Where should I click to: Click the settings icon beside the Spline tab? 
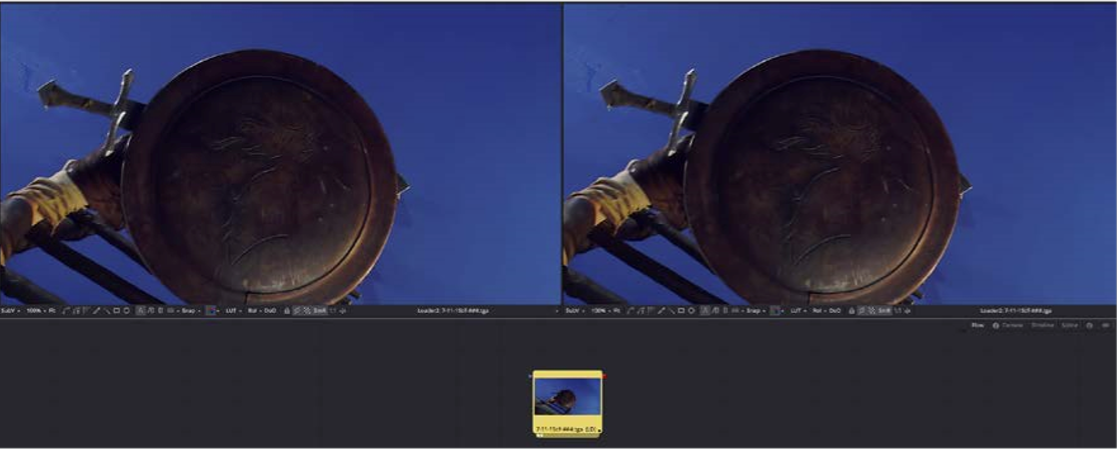tap(1090, 326)
